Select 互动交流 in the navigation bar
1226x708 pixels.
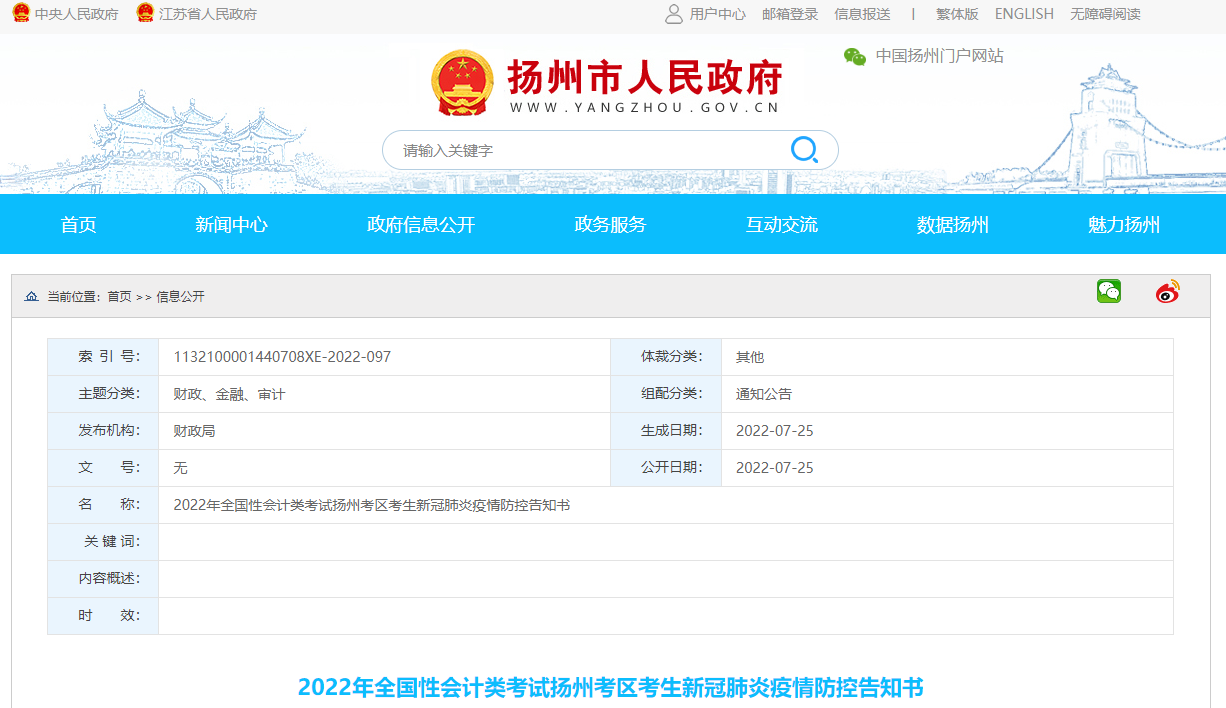pos(783,224)
